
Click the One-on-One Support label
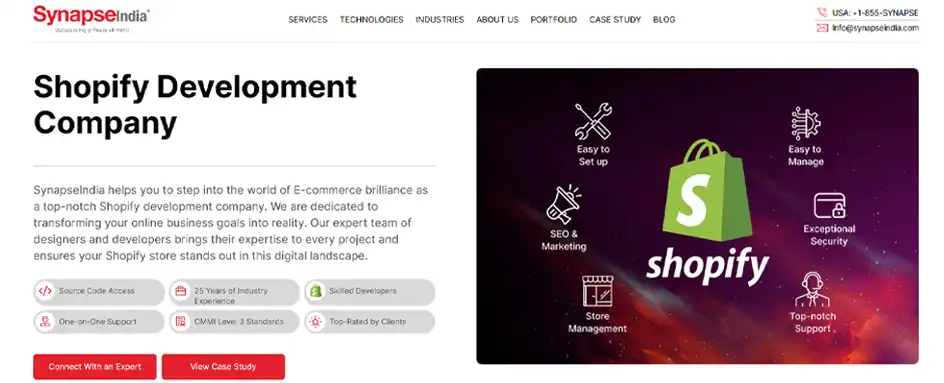tap(98, 322)
